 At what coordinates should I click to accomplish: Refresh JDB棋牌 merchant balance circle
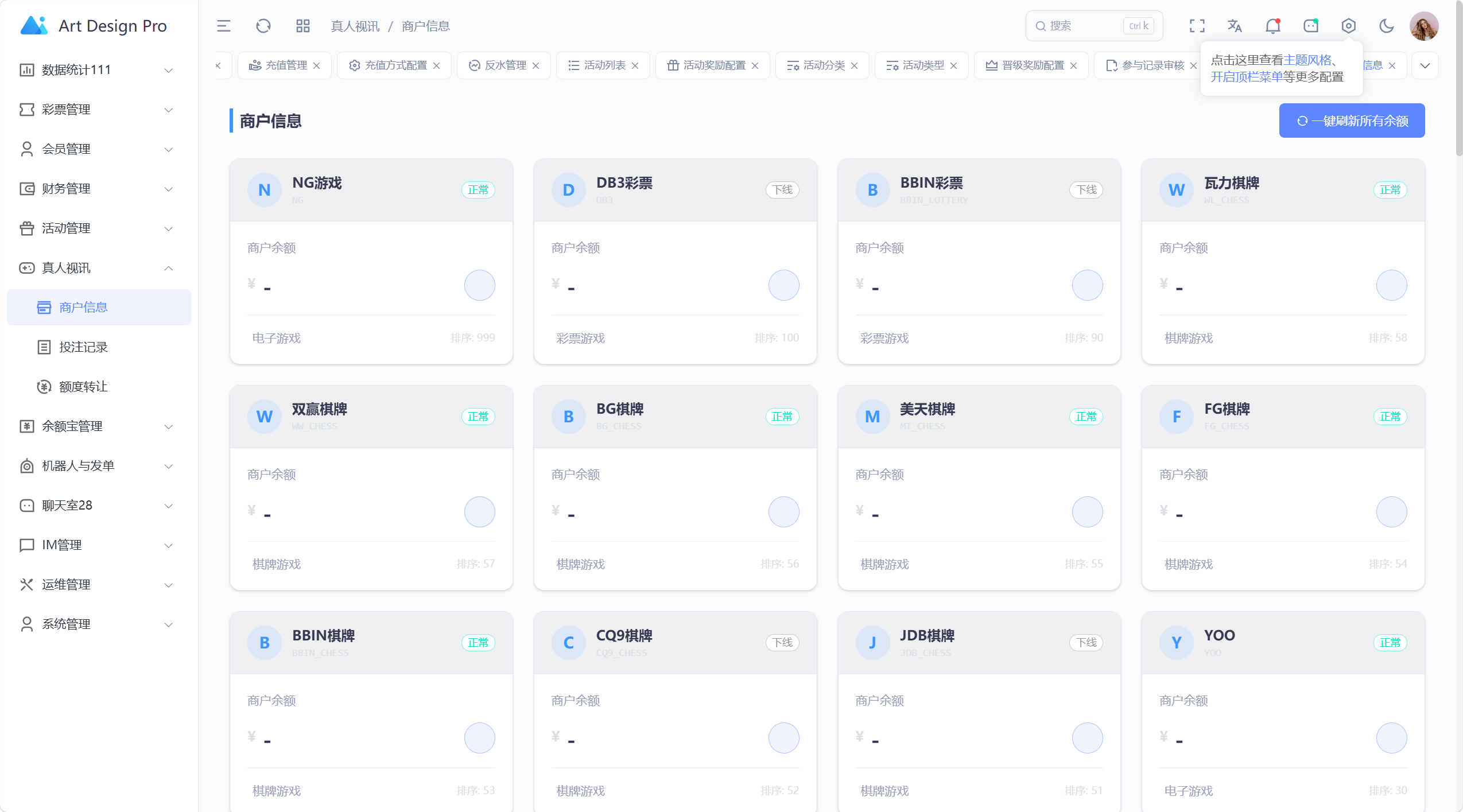(x=1087, y=738)
